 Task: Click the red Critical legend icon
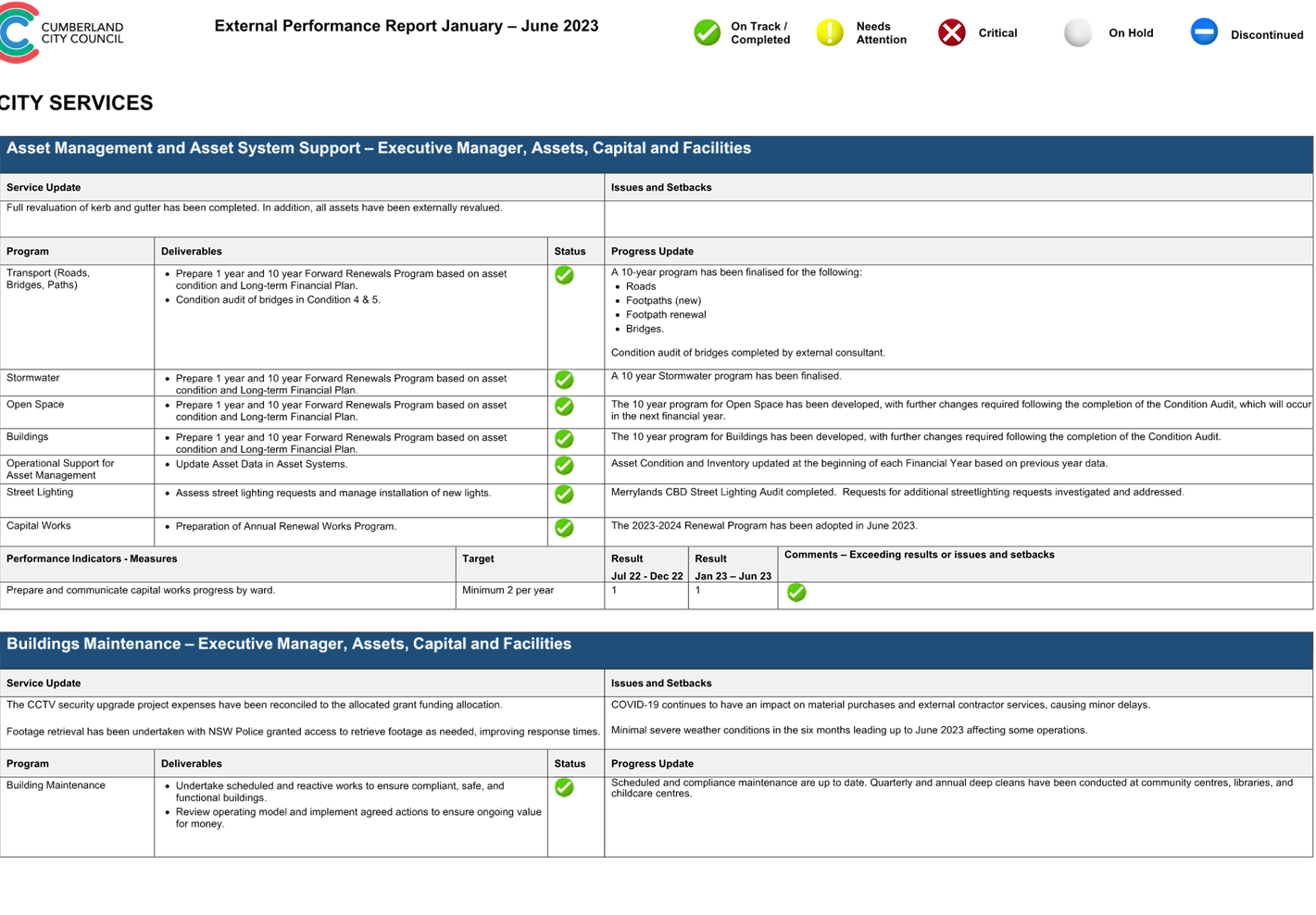coord(951,32)
